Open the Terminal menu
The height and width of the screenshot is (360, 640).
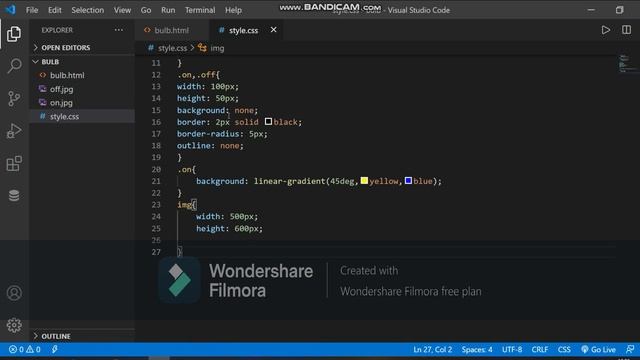200,10
